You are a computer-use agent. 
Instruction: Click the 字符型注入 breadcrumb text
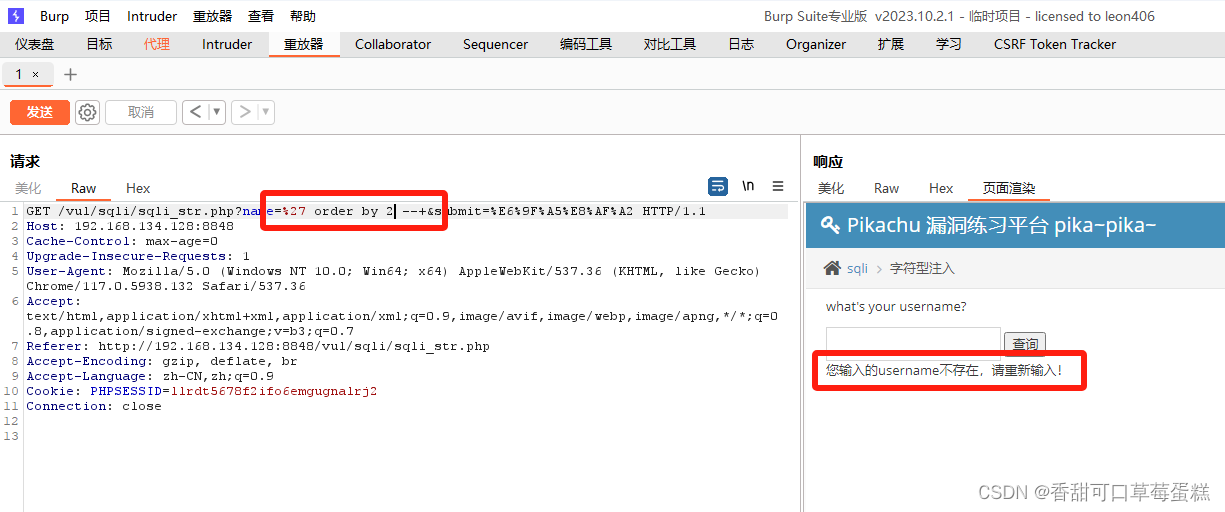pos(923,269)
